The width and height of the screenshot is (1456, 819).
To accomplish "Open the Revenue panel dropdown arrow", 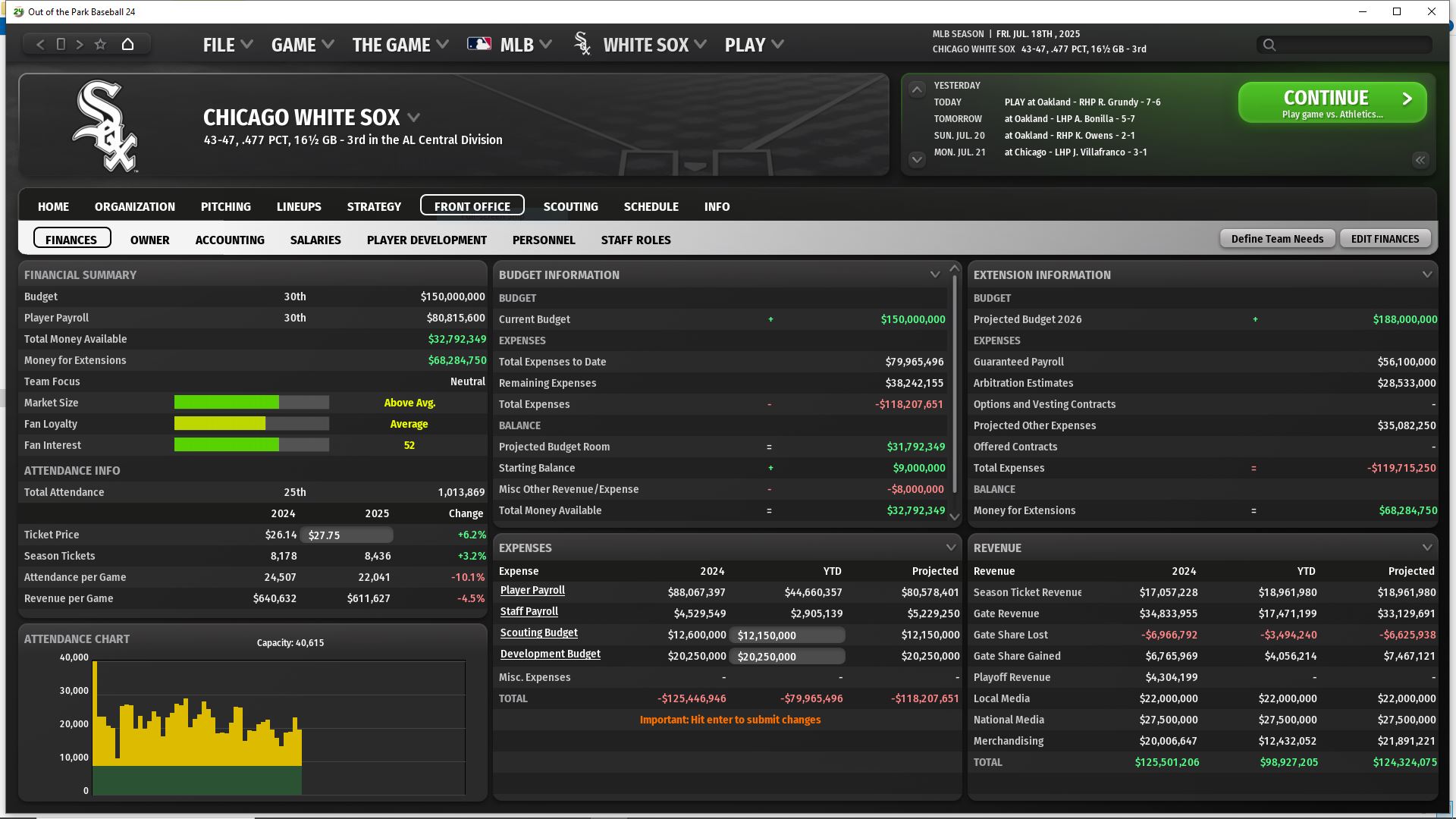I will pyautogui.click(x=1426, y=548).
